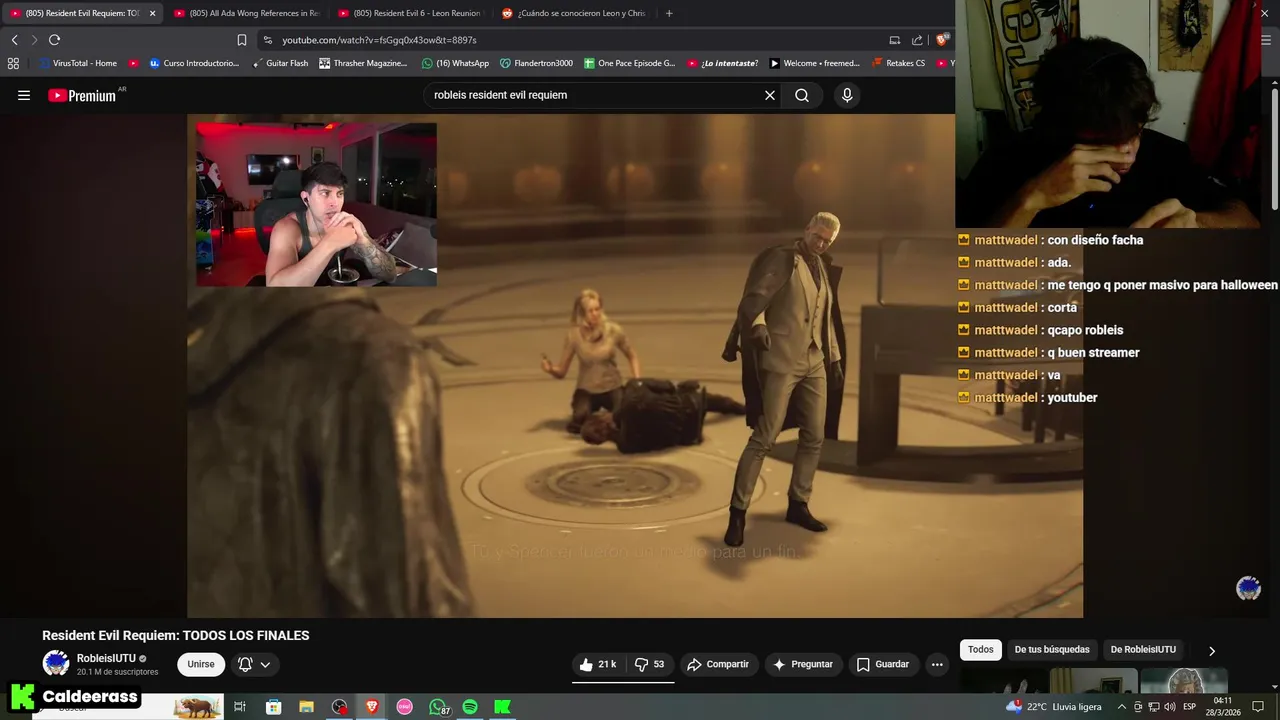Image resolution: width=1280 pixels, height=720 pixels.
Task: Open weather widget 22°C Lluvia ligera
Action: tap(1054, 707)
